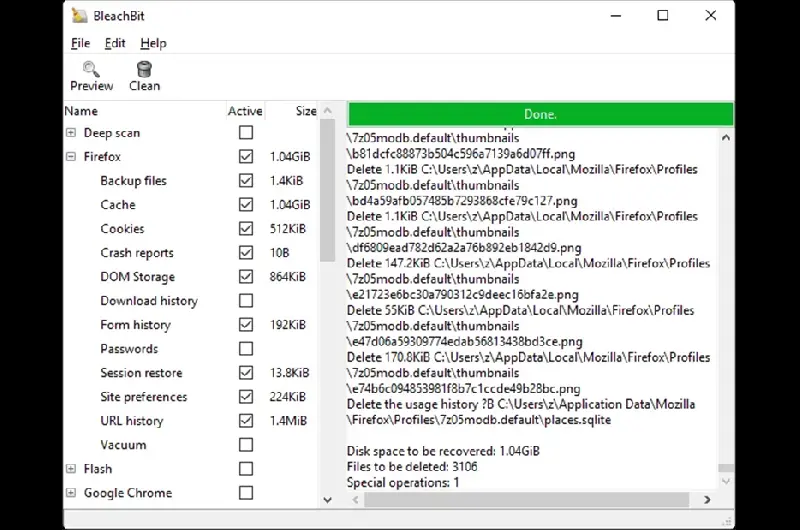Uncheck the Site preferences checkbox
This screenshot has width=800, height=530.
tap(246, 397)
